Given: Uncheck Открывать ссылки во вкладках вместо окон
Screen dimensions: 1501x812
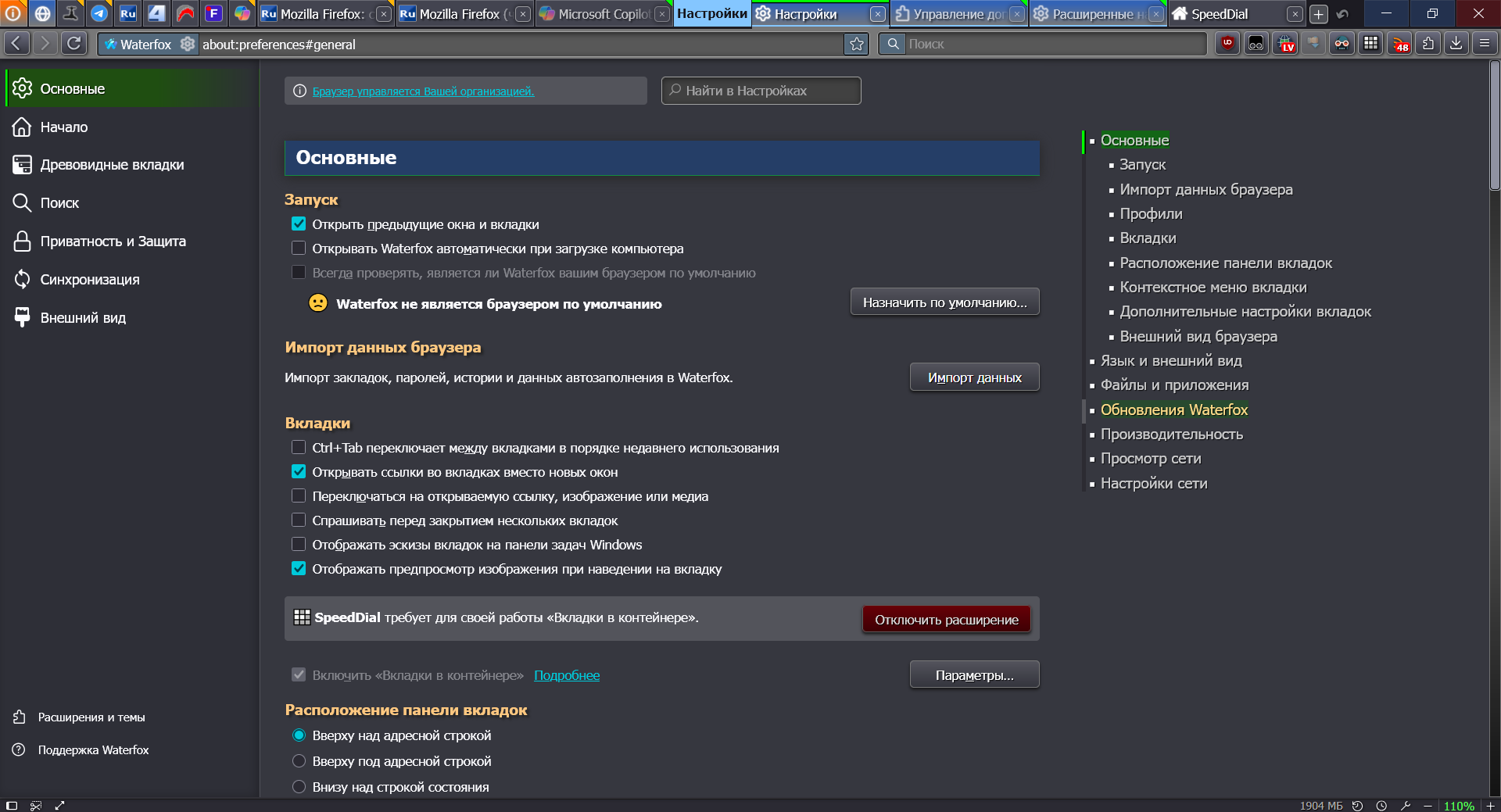Looking at the screenshot, I should point(299,472).
